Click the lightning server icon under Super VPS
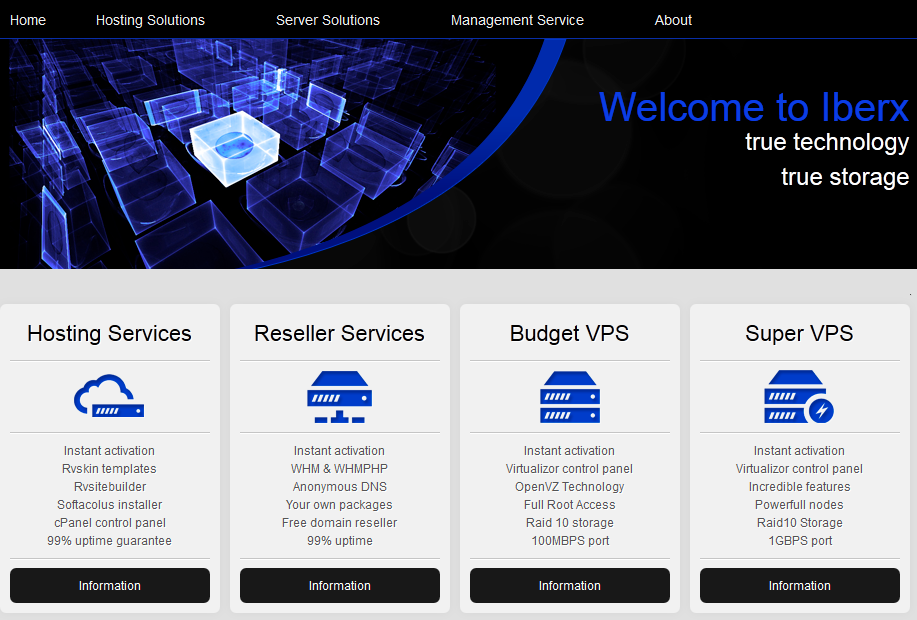The height and width of the screenshot is (620, 917). [x=799, y=397]
